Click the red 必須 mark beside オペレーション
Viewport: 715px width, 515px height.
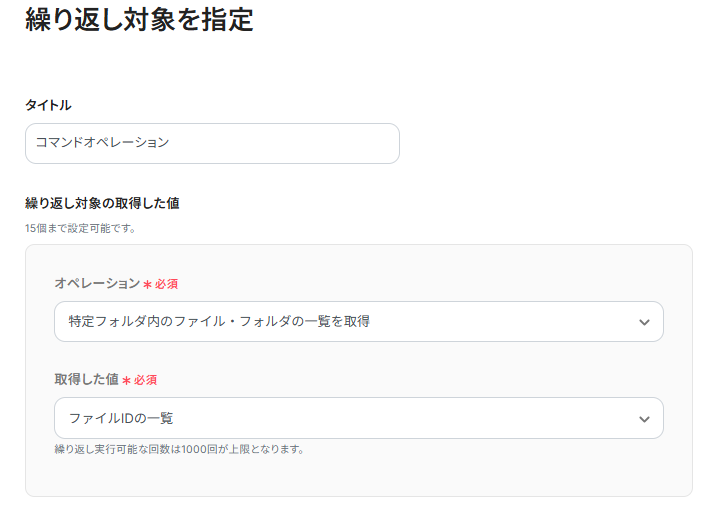pyautogui.click(x=166, y=285)
